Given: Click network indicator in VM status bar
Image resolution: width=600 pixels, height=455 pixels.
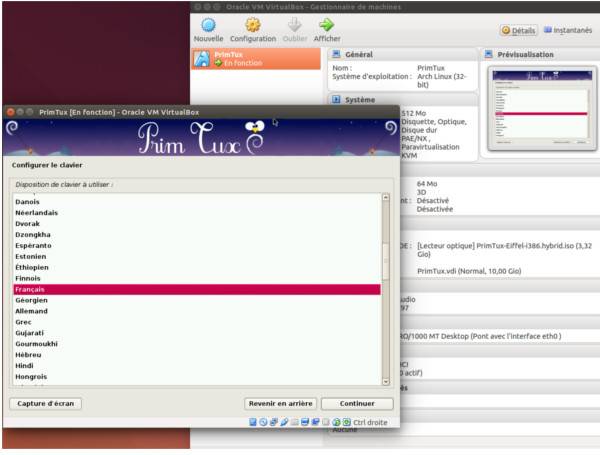Looking at the screenshot, I should coord(274,422).
